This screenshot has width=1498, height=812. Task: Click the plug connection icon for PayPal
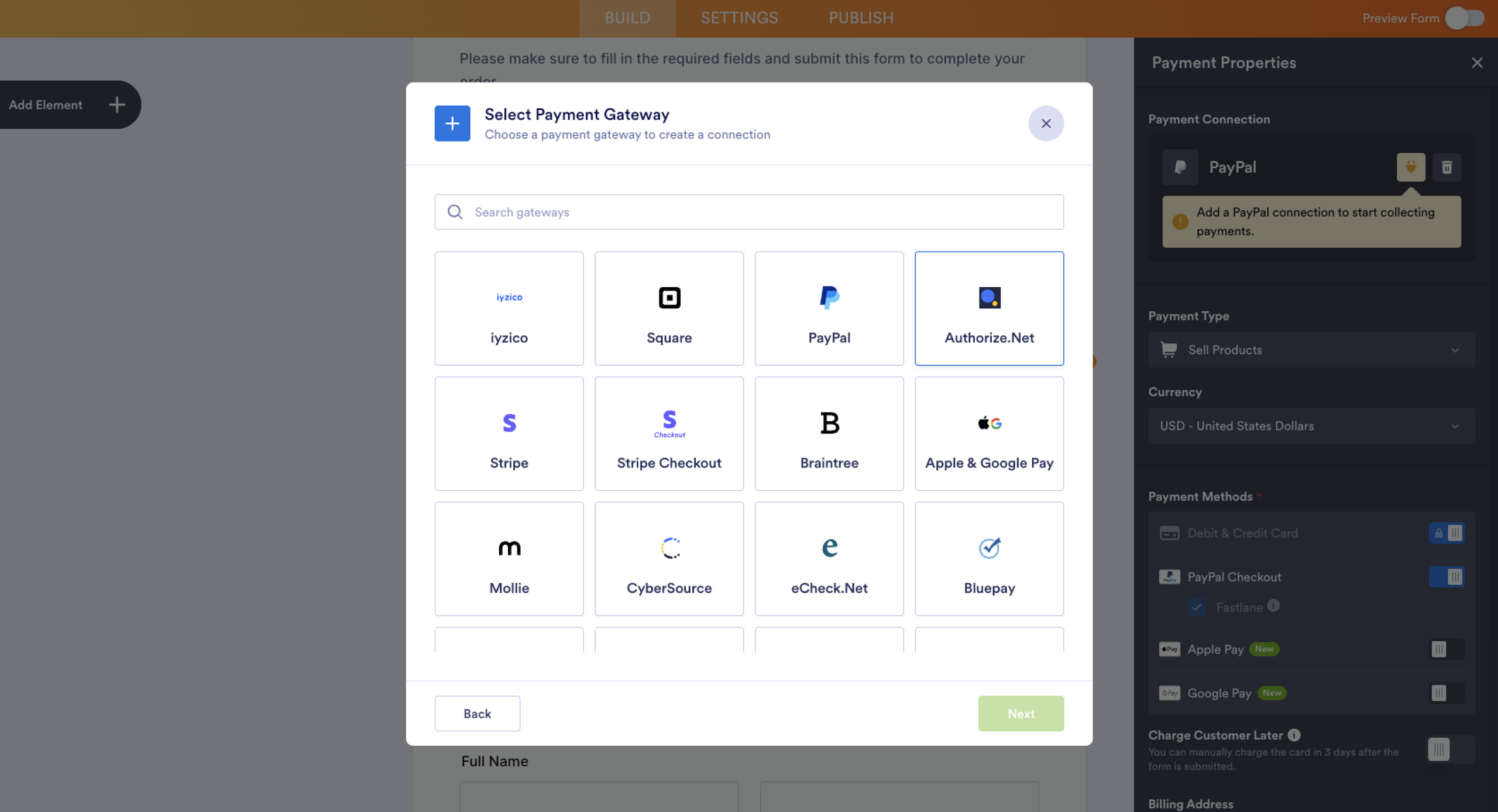click(1411, 167)
